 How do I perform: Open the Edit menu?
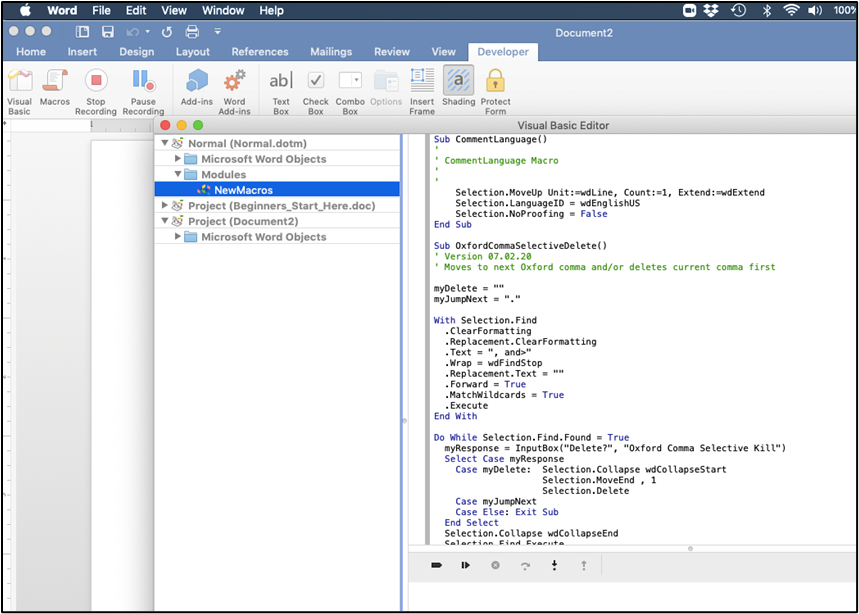(136, 10)
